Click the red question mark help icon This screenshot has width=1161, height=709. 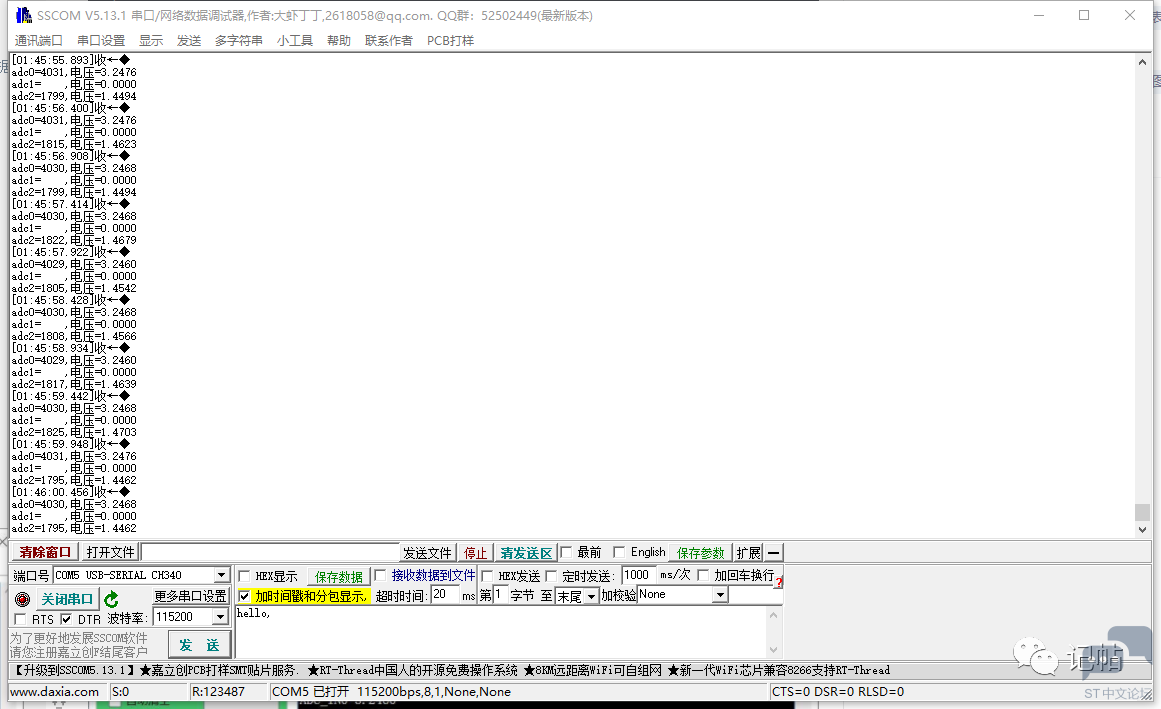coord(779,582)
